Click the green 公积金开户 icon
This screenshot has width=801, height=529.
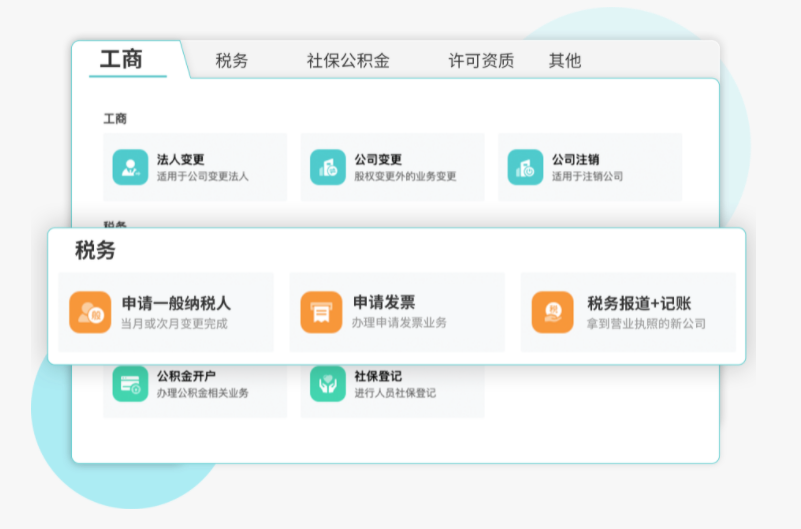(130, 384)
